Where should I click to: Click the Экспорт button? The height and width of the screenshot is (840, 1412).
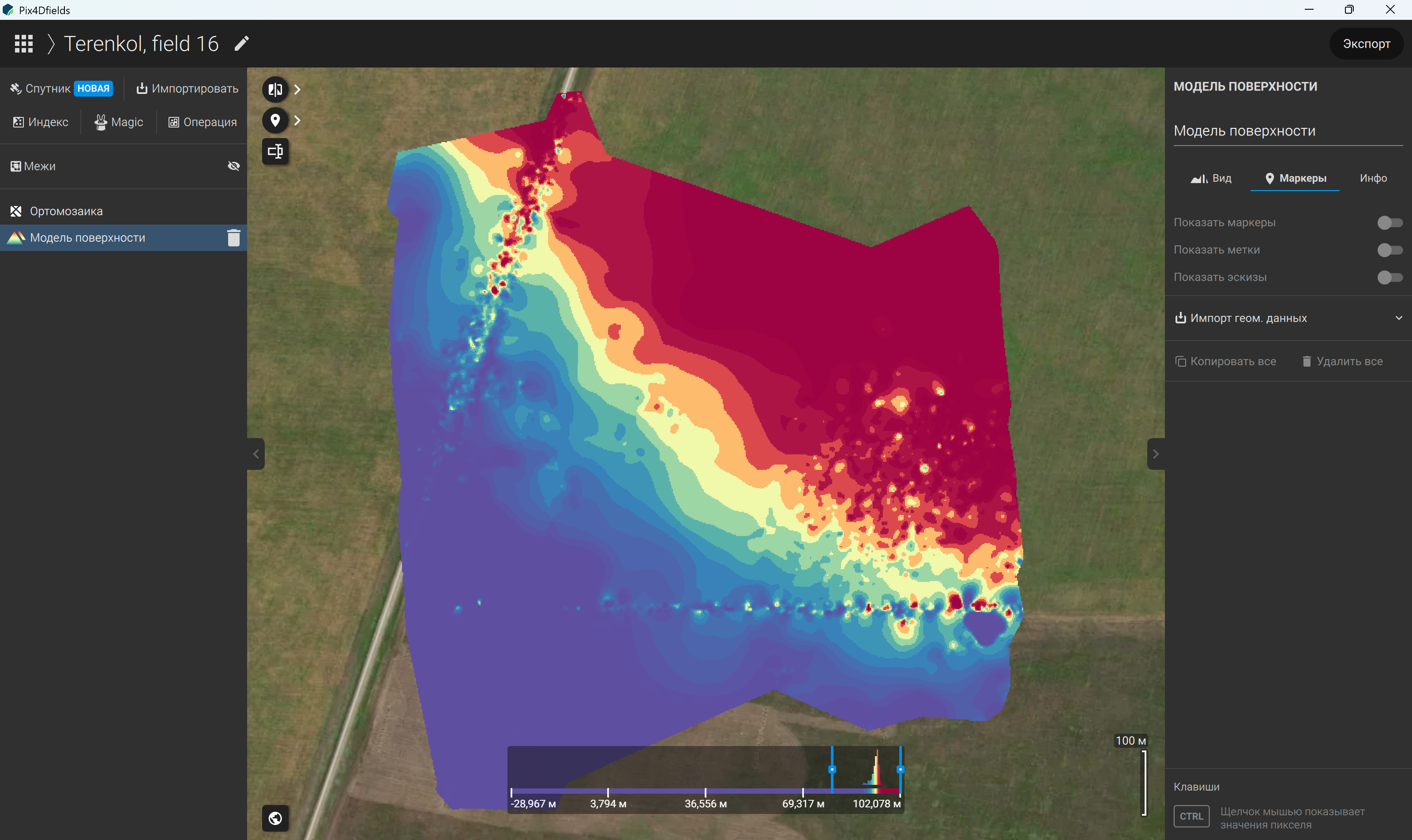click(x=1366, y=44)
